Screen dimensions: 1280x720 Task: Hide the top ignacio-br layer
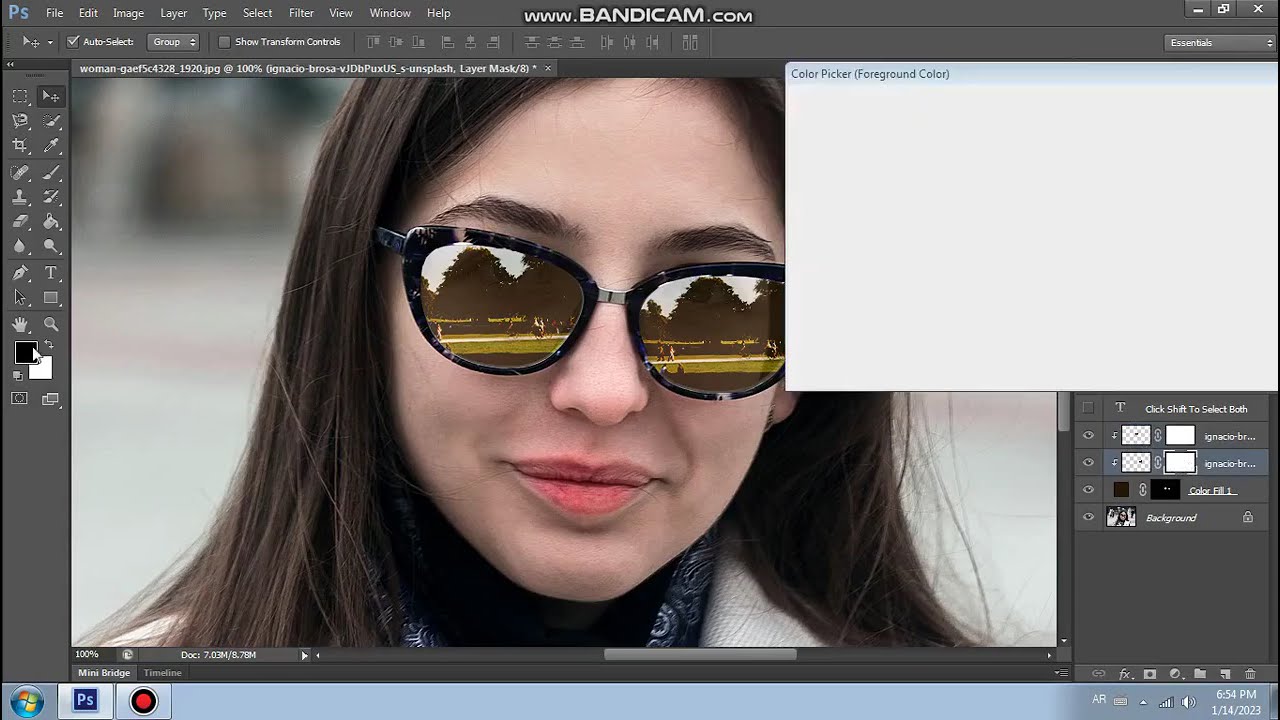[1088, 436]
